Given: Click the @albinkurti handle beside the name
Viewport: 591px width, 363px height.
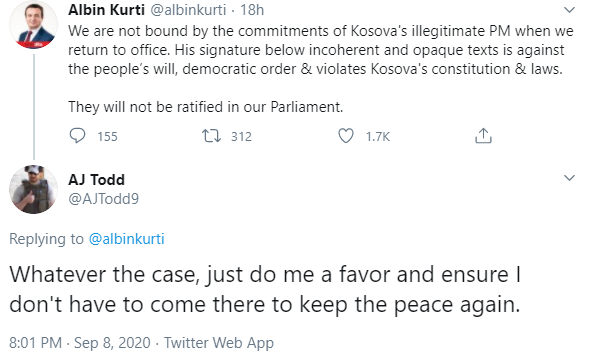Looking at the screenshot, I should point(188,10).
